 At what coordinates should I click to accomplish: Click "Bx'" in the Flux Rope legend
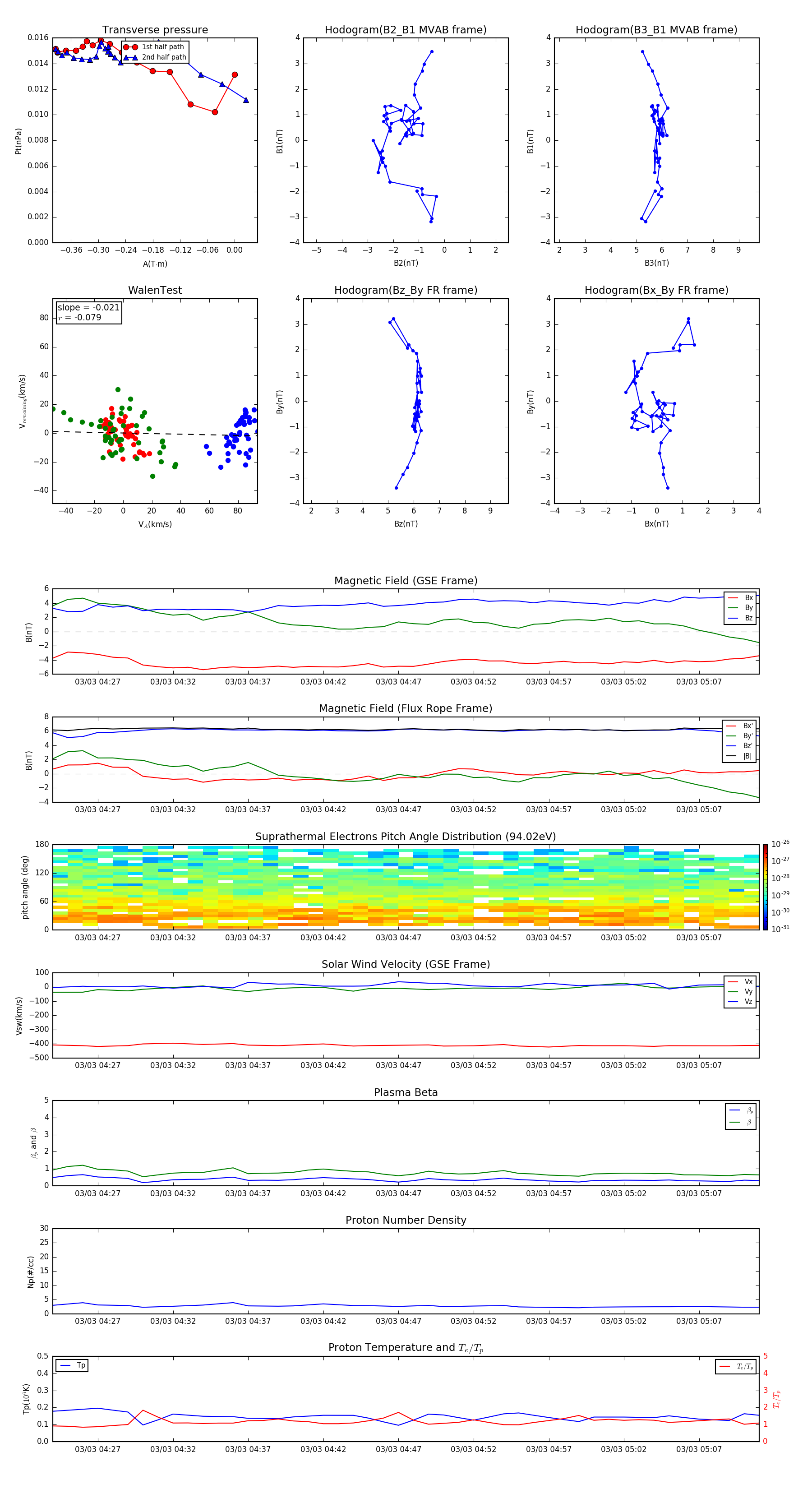tap(748, 726)
